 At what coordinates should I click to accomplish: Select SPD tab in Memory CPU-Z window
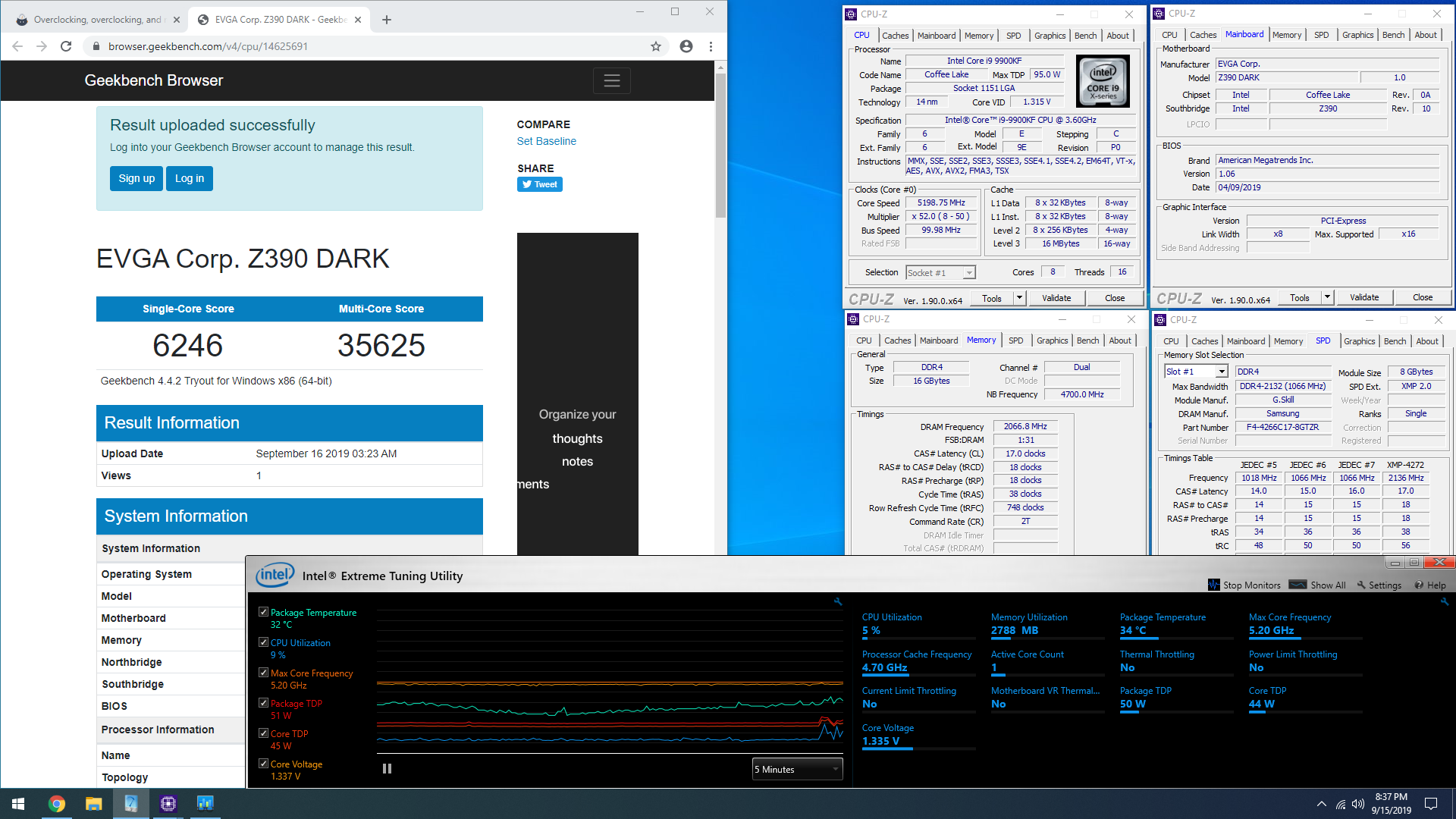point(1015,340)
